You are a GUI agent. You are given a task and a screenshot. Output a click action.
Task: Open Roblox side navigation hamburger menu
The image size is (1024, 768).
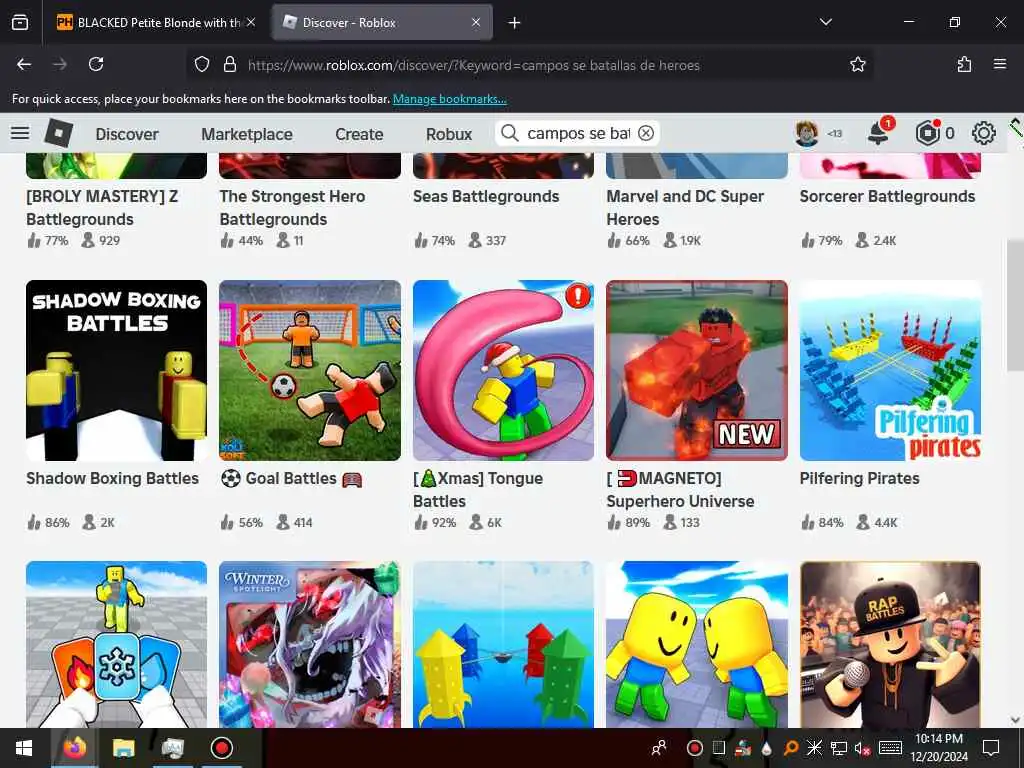point(20,133)
